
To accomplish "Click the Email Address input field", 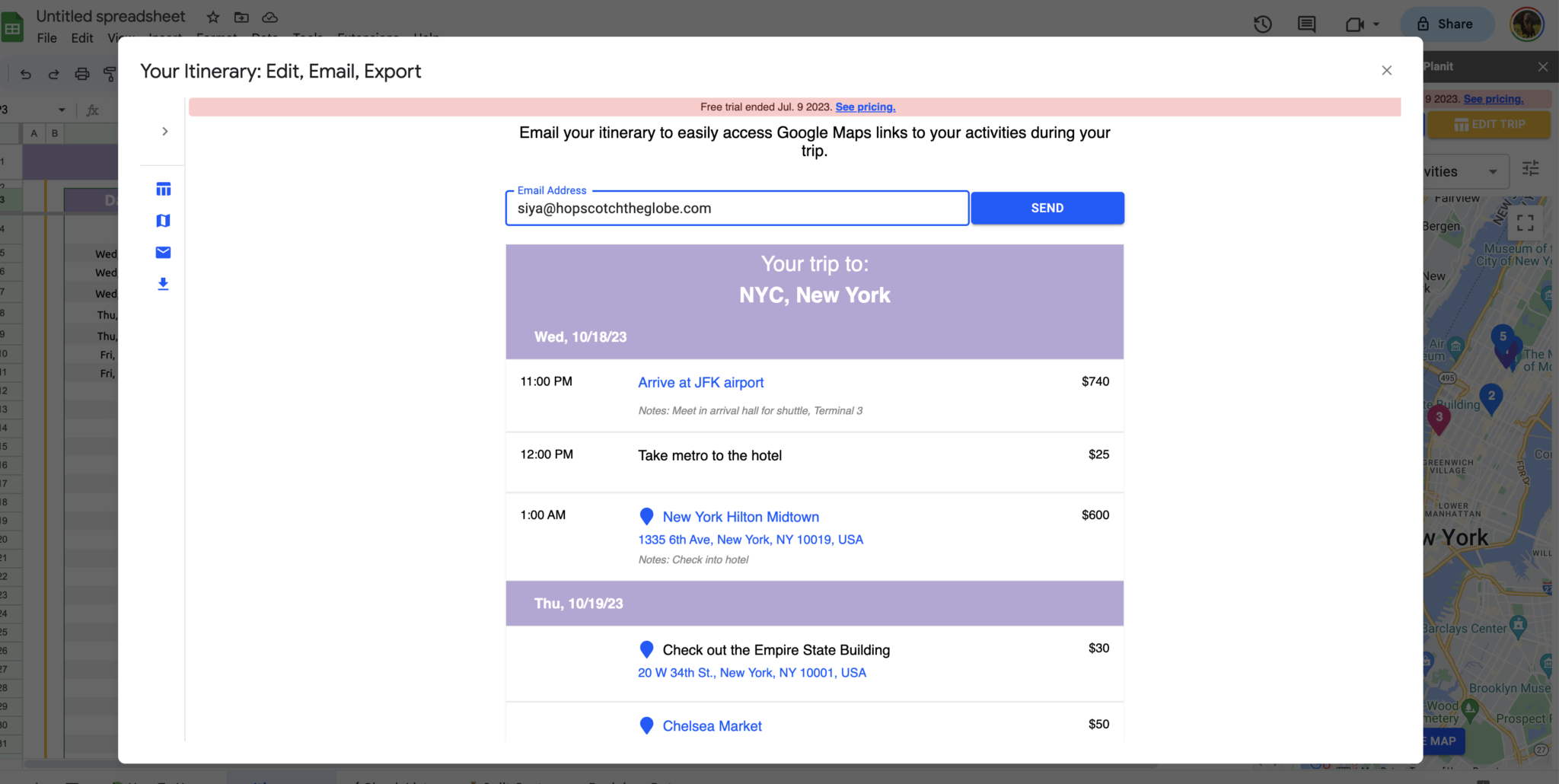I will (737, 209).
